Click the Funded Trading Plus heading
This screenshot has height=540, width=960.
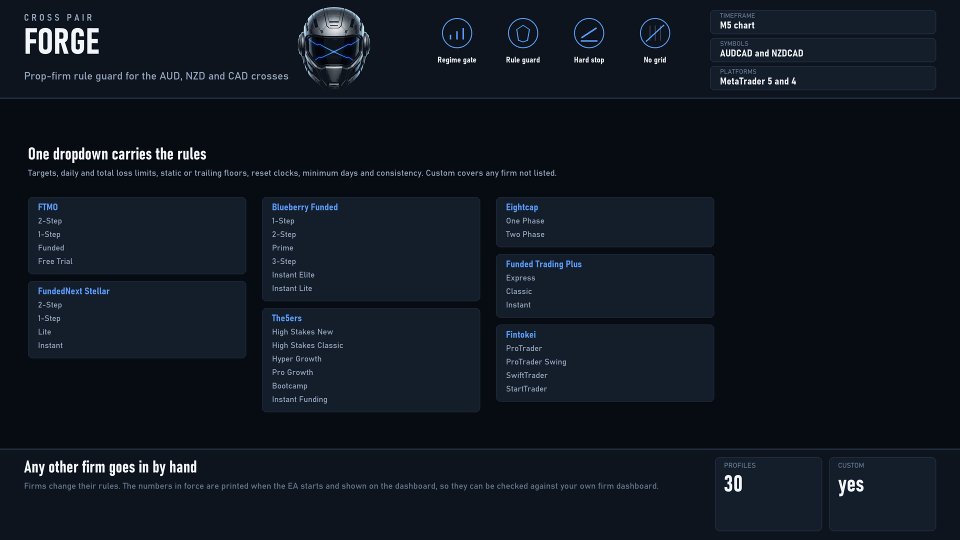tap(544, 264)
